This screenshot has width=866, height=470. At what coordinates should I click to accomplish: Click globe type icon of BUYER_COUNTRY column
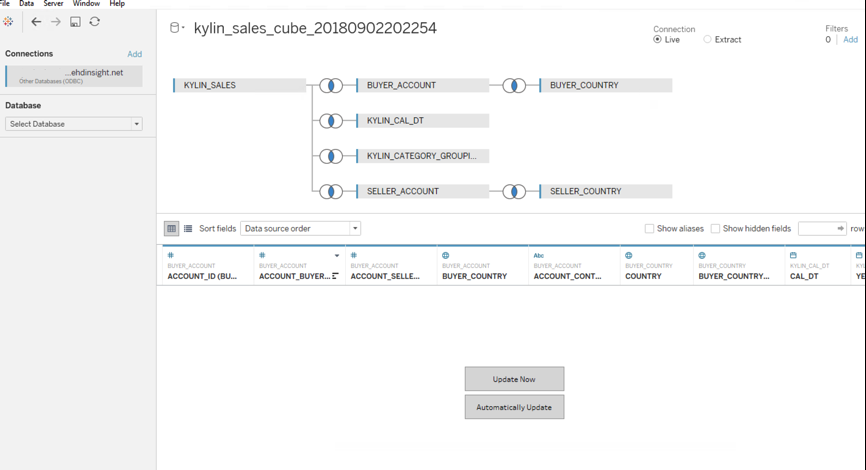click(446, 255)
